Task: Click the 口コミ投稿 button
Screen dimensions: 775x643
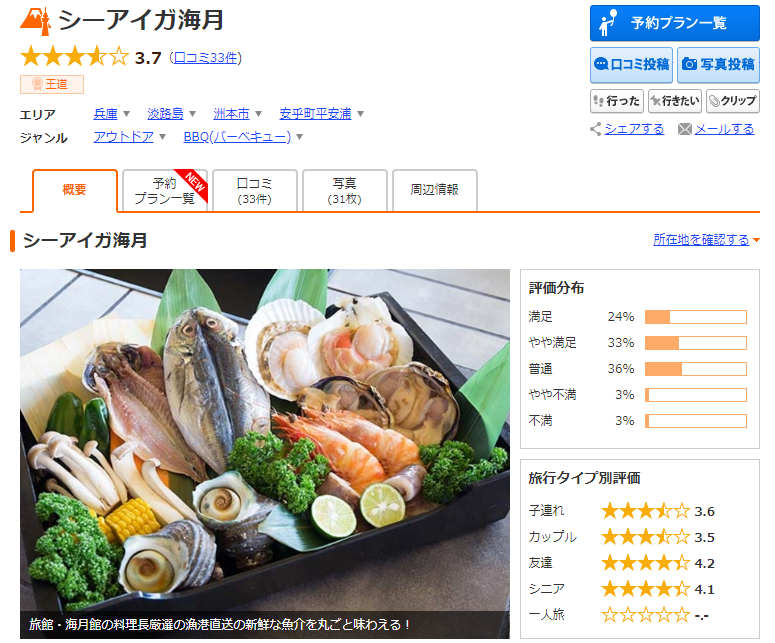Action: tap(631, 64)
